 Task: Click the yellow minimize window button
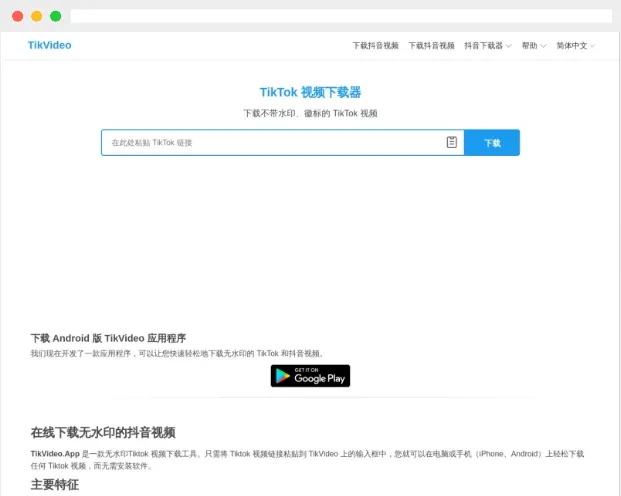[36, 16]
